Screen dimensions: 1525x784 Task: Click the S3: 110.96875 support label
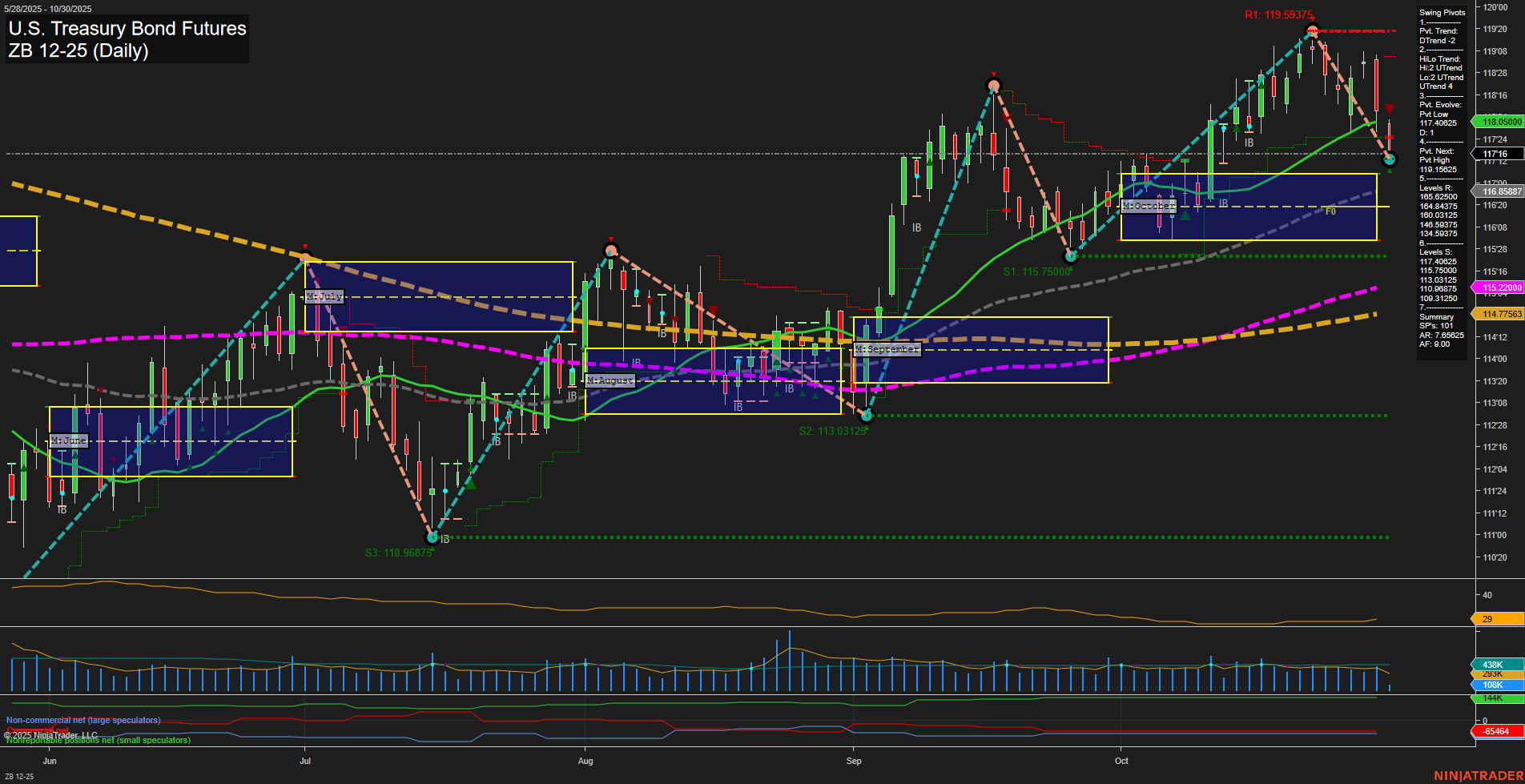(x=398, y=553)
